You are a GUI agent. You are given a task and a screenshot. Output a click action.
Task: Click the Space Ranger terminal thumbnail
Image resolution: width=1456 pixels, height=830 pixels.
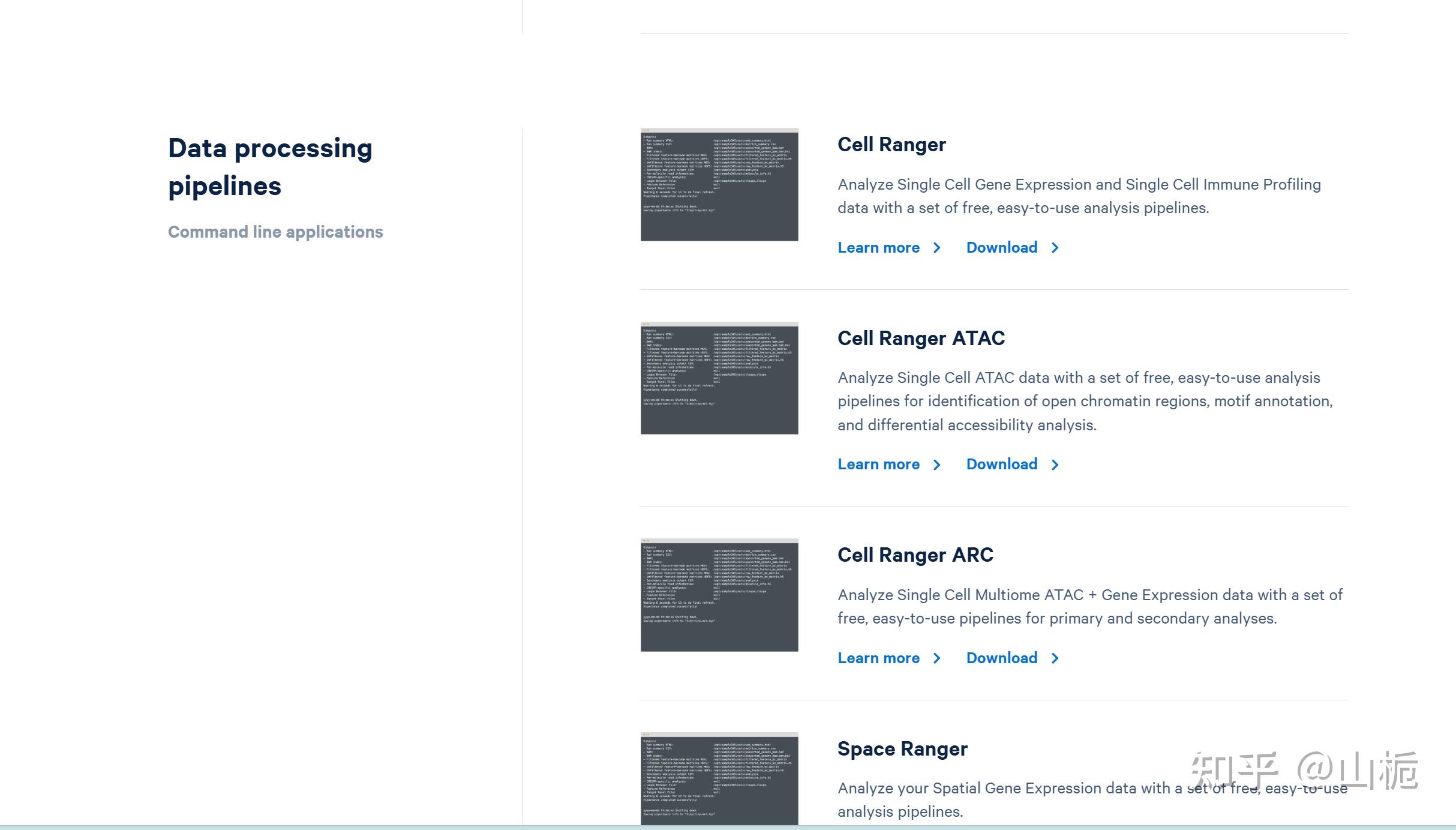[x=719, y=778]
